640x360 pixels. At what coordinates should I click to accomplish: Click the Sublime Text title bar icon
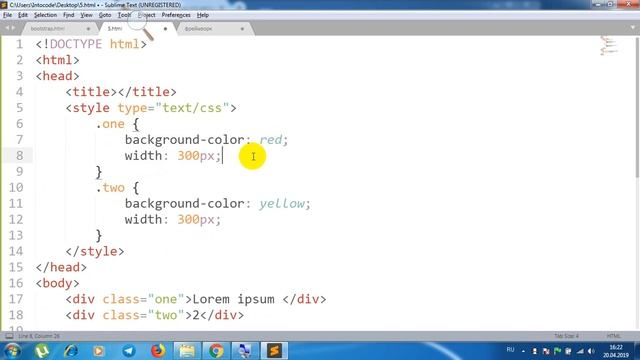click(x=4, y=5)
